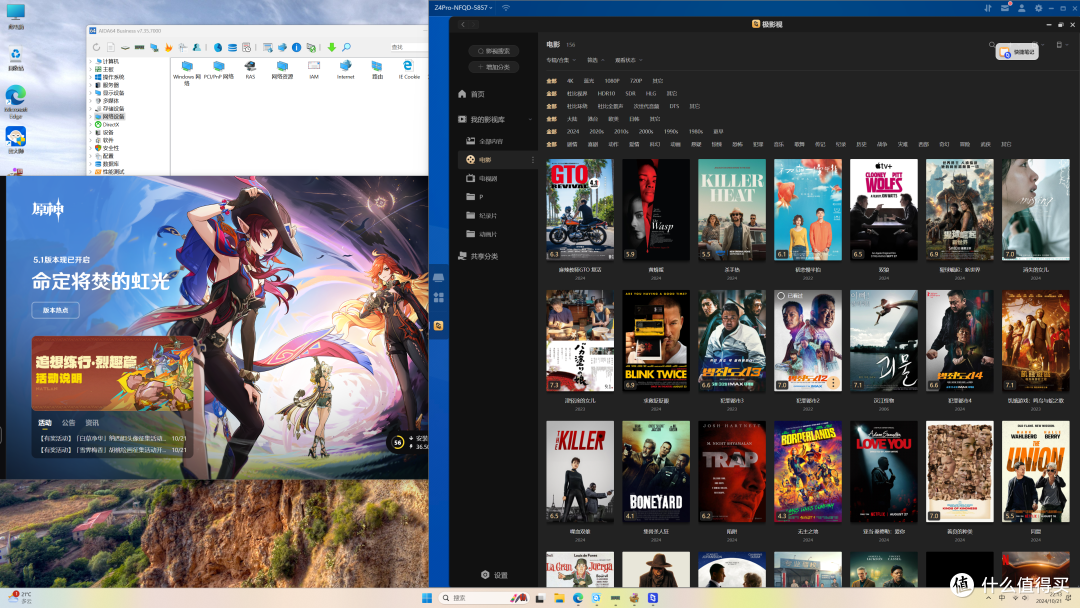Switch to 资讯 tab in Genshin launcher
The width and height of the screenshot is (1080, 608).
(x=92, y=423)
